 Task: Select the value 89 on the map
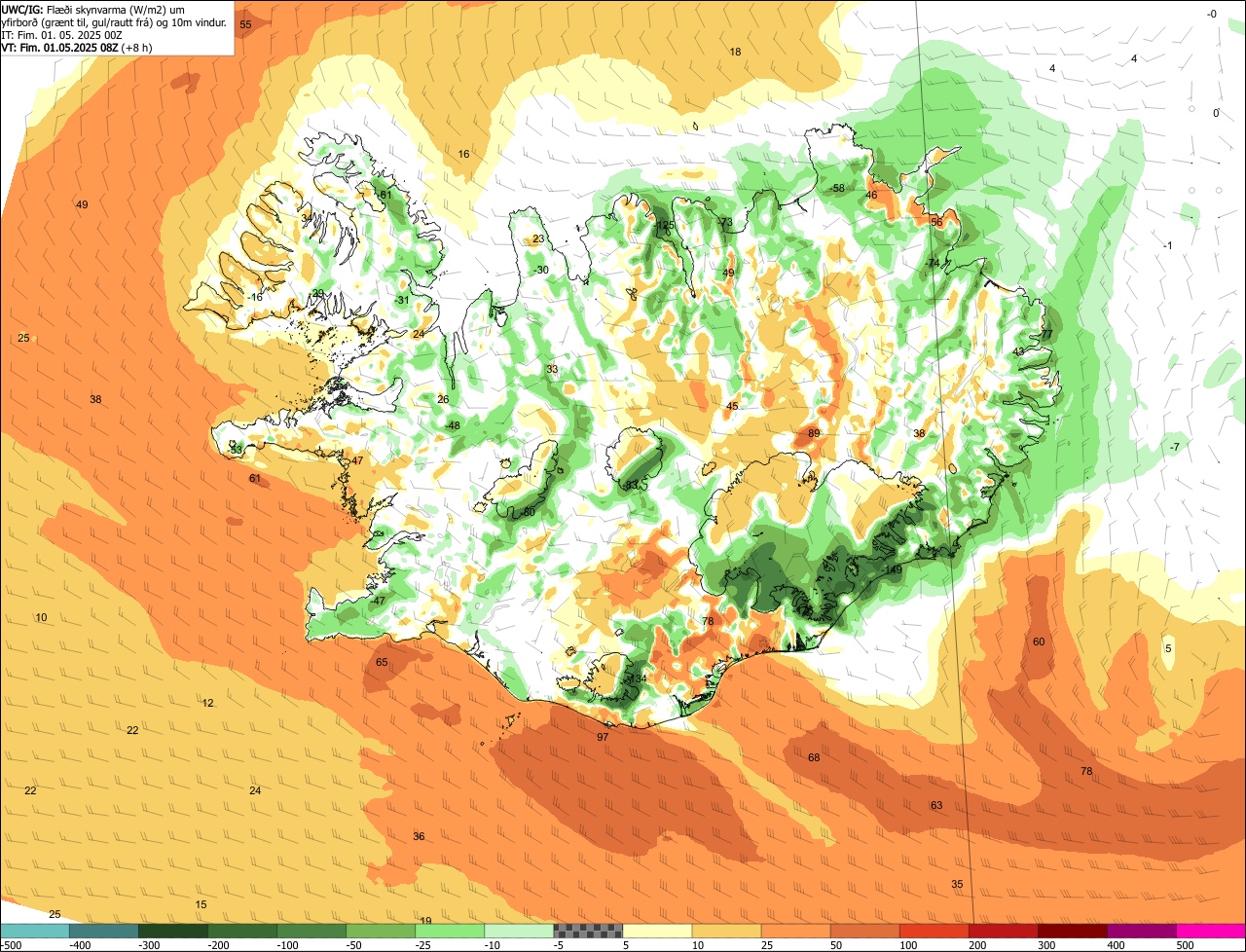(x=814, y=433)
